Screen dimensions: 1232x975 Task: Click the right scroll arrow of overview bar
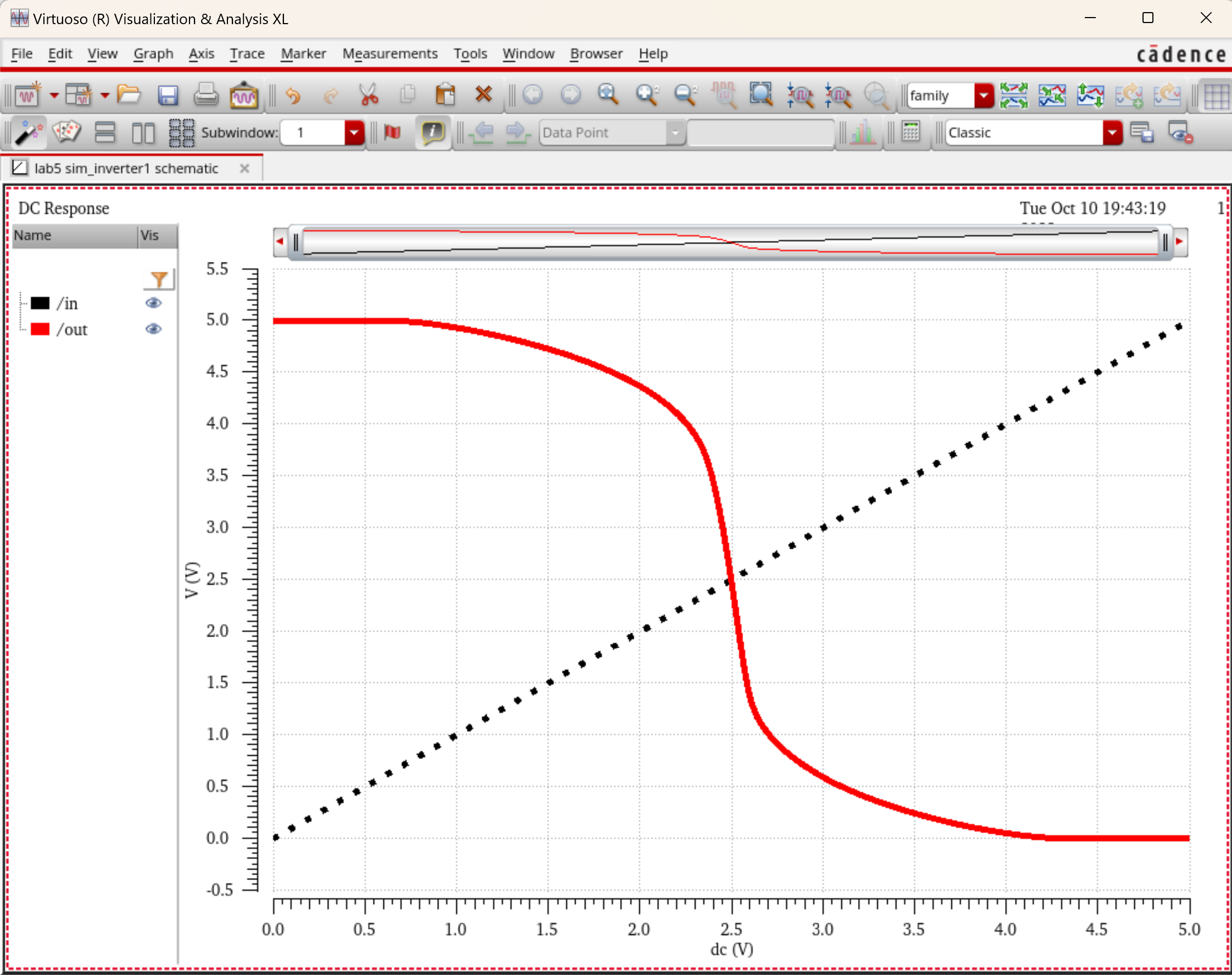[1179, 242]
